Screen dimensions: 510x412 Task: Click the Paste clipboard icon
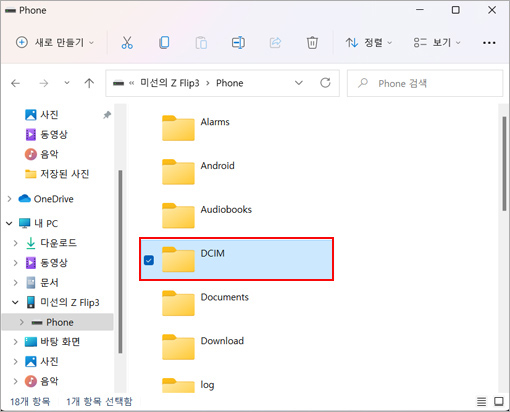point(201,43)
